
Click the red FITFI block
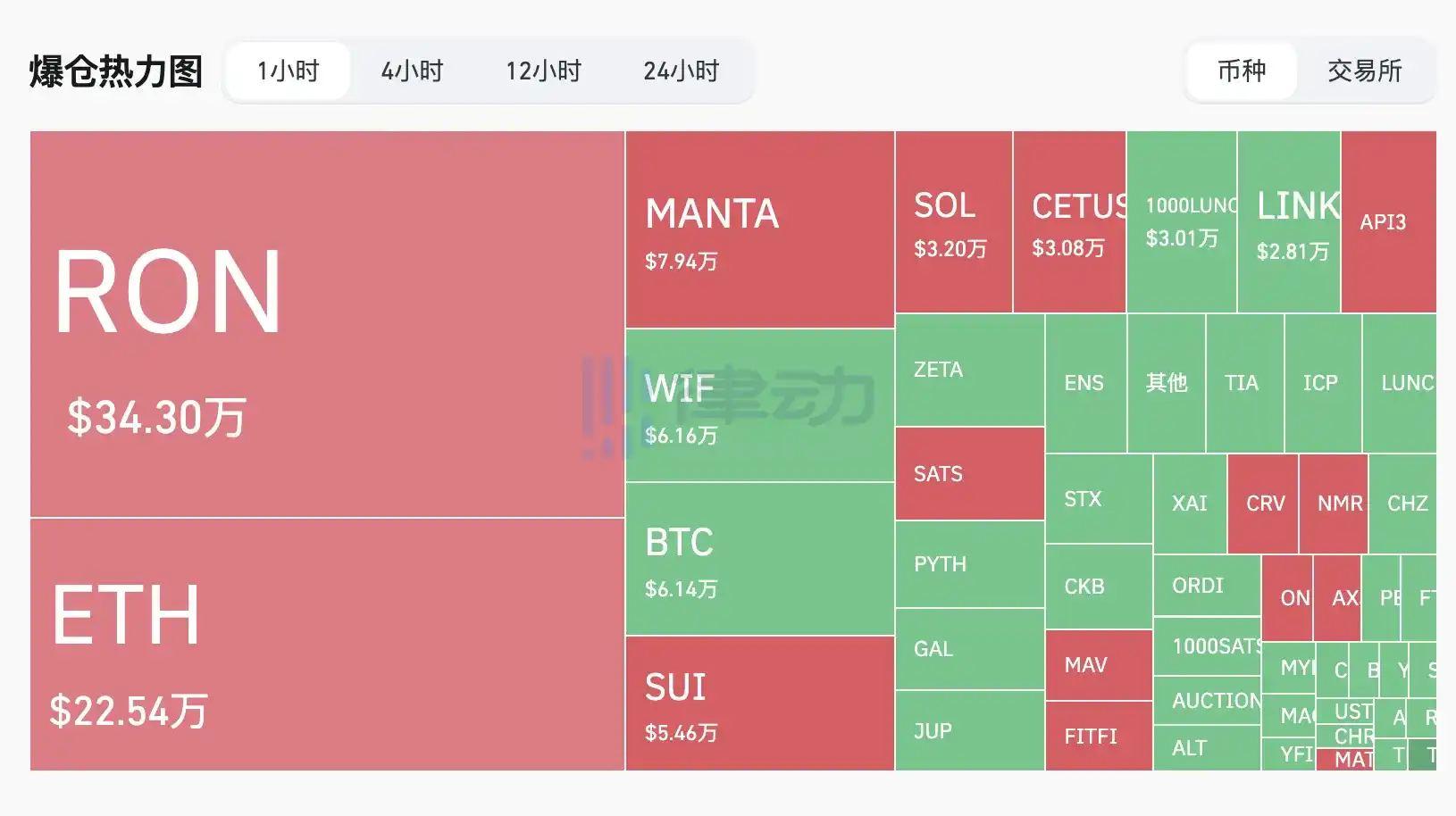click(x=1098, y=736)
